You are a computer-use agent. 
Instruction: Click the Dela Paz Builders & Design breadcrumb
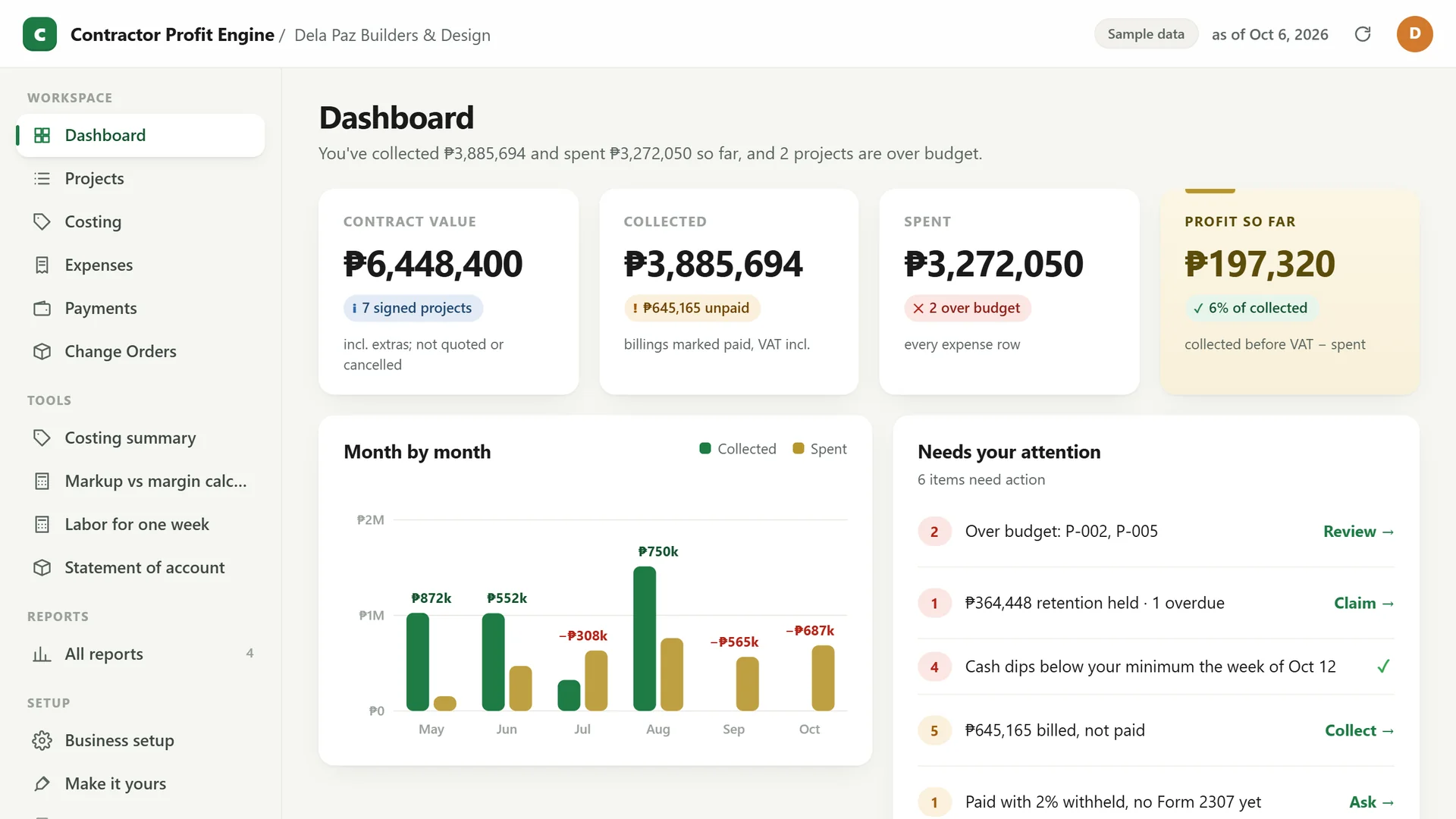pos(392,35)
